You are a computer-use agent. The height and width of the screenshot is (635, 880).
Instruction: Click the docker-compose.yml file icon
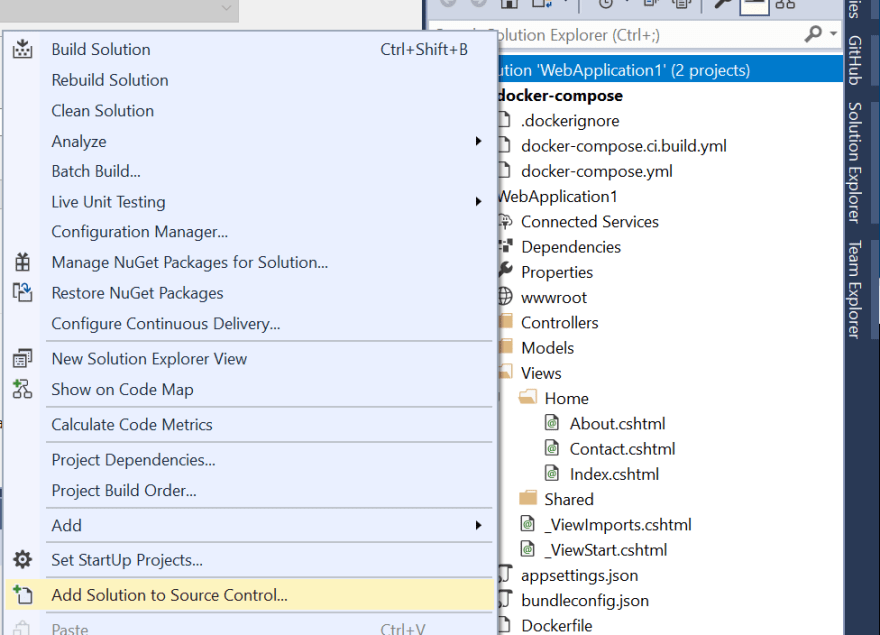(505, 171)
